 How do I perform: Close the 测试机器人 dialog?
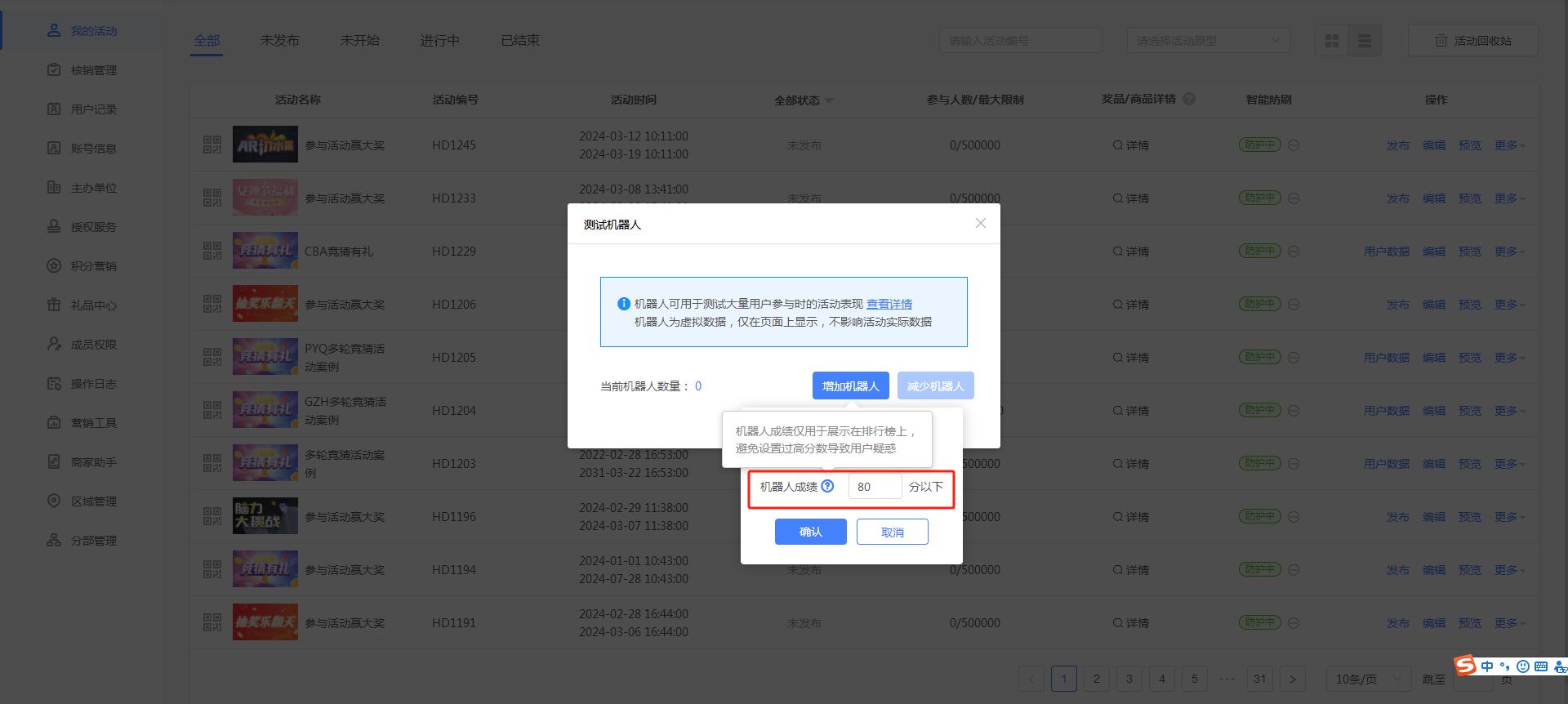point(981,223)
